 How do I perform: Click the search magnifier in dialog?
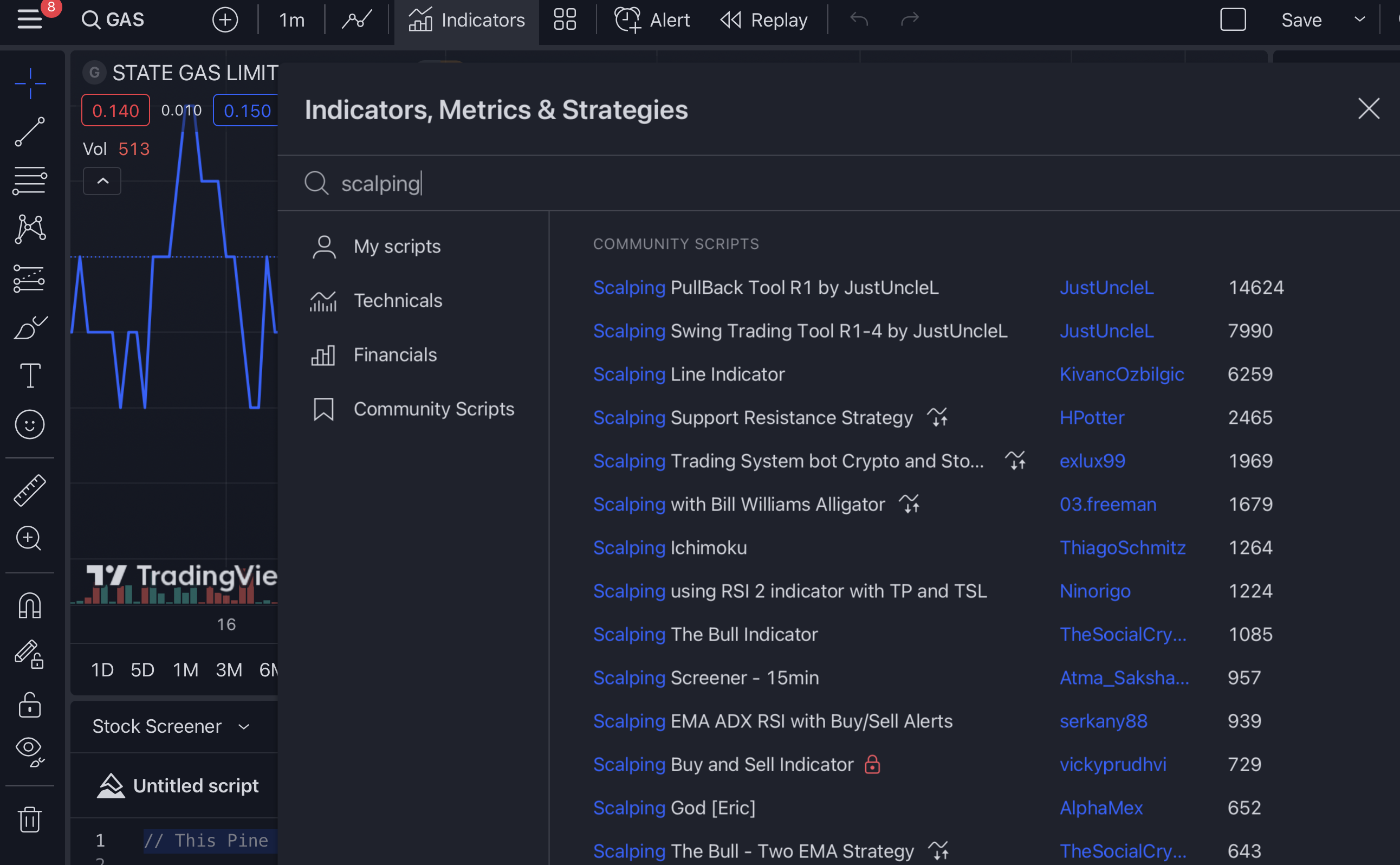click(316, 183)
